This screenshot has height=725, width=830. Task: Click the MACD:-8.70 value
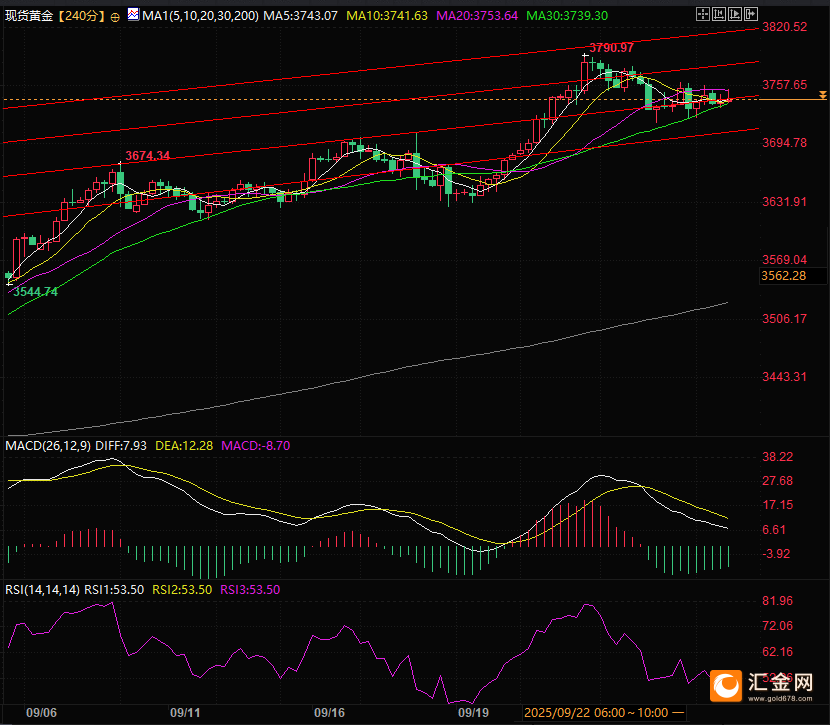click(256, 446)
